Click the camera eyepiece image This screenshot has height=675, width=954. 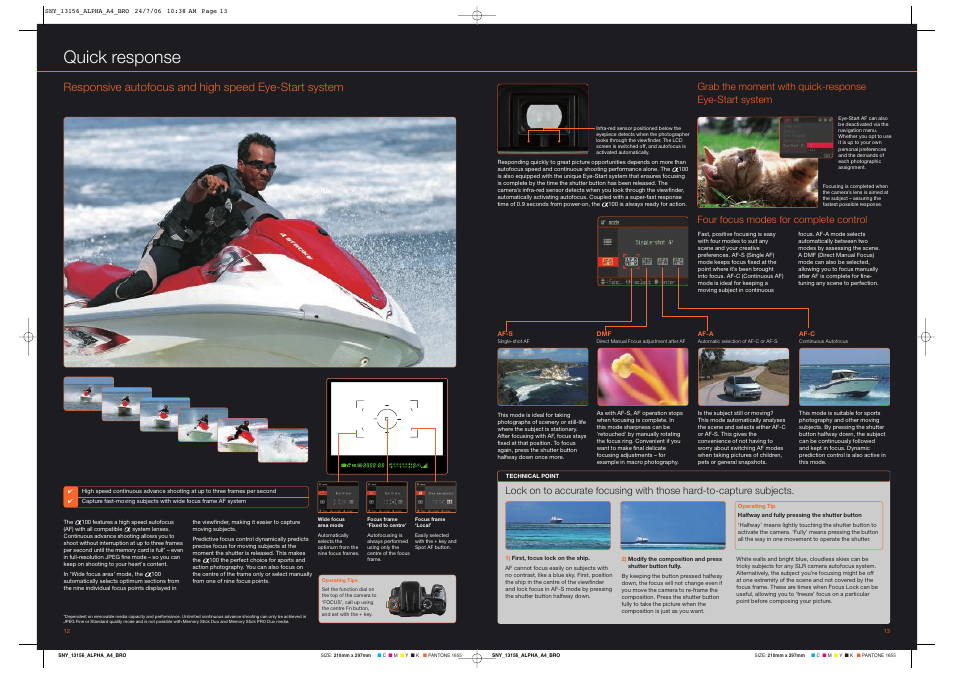(x=543, y=118)
